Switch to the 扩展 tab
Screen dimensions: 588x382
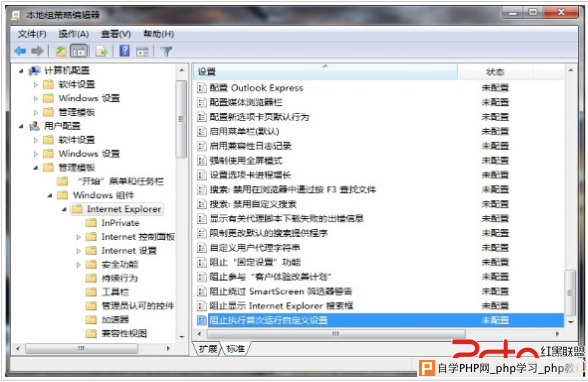pyautogui.click(x=207, y=349)
